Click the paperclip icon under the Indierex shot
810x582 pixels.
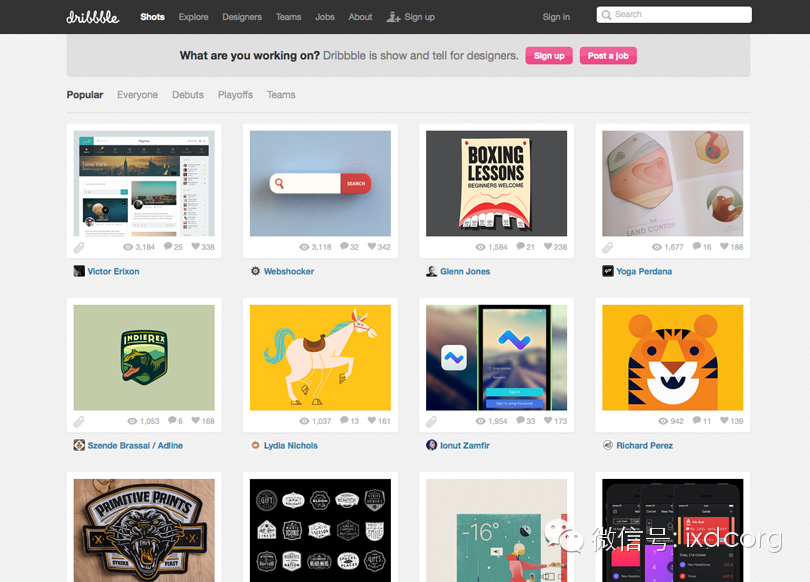pos(79,421)
